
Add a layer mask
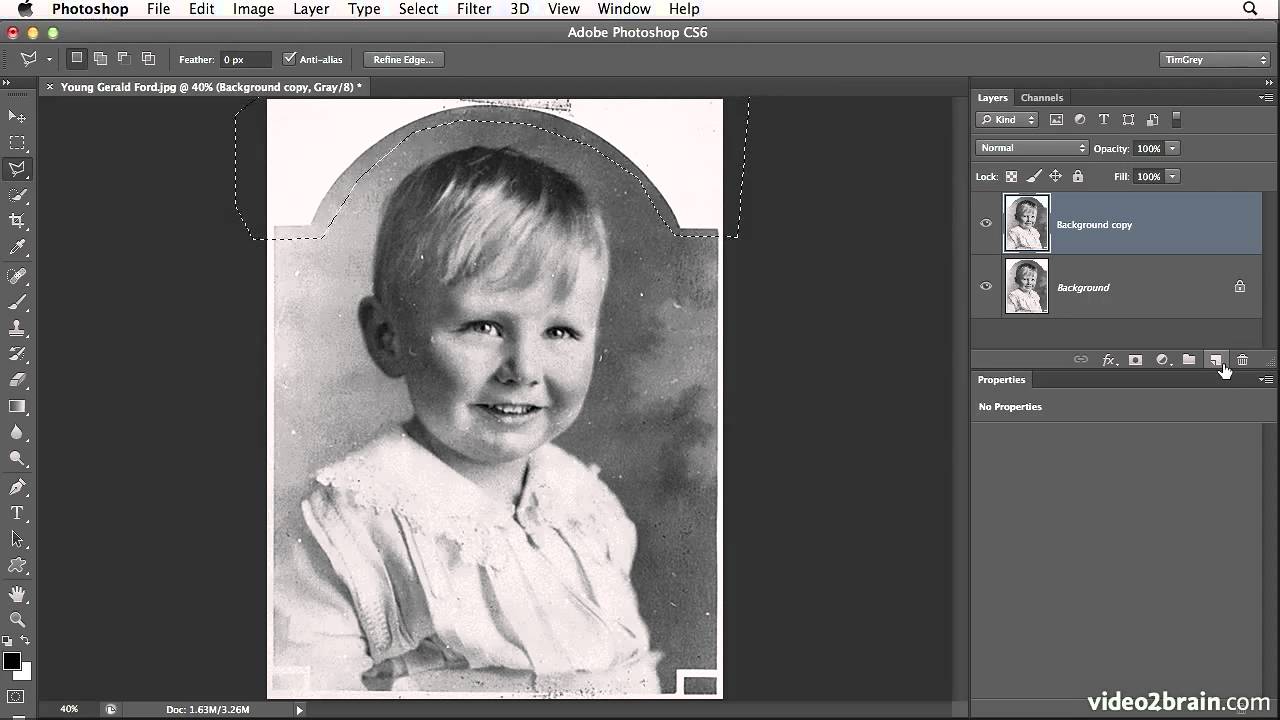(1135, 360)
